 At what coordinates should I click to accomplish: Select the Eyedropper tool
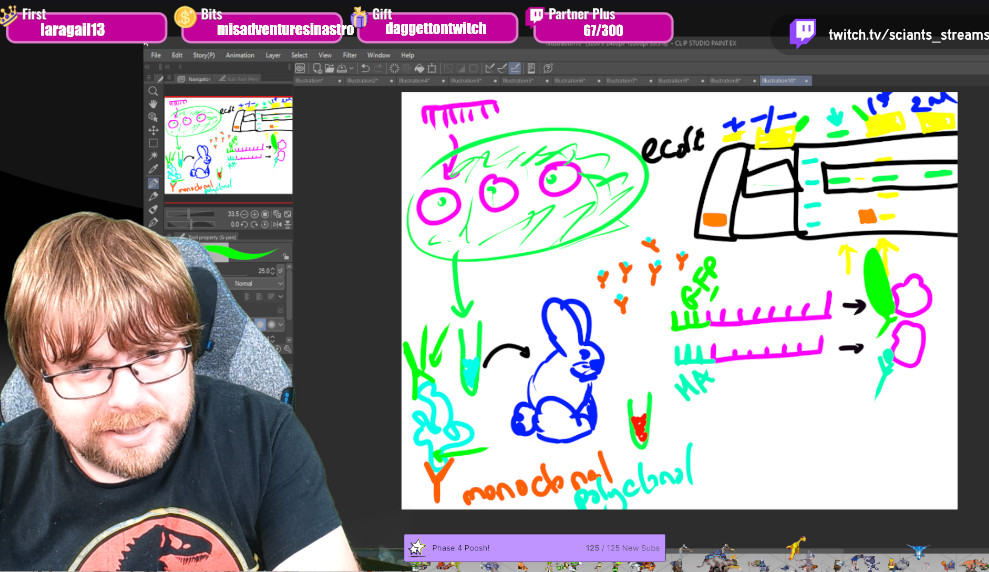pyautogui.click(x=153, y=169)
